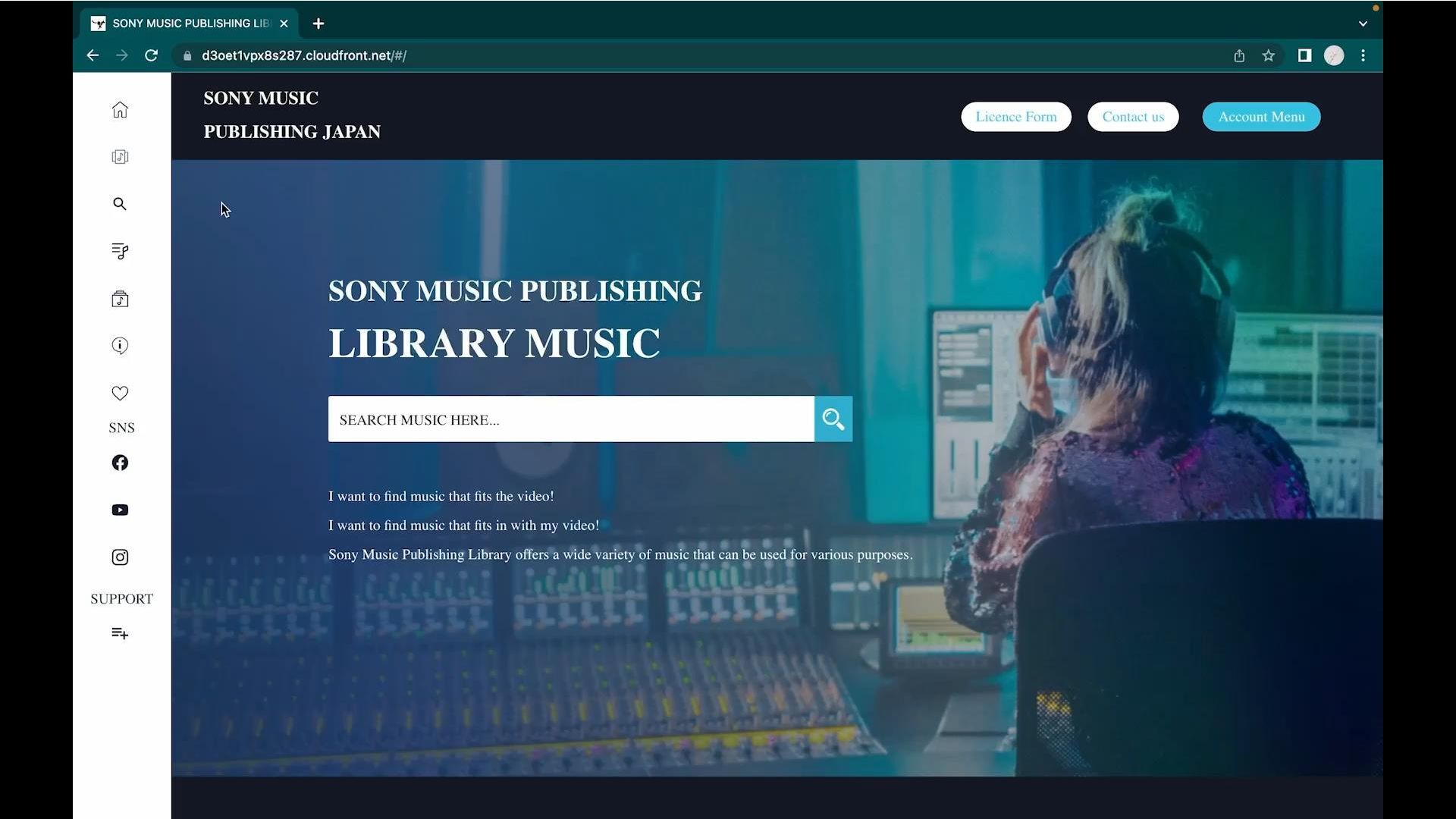Click the Contact us button
This screenshot has height=819, width=1456.
coord(1133,117)
